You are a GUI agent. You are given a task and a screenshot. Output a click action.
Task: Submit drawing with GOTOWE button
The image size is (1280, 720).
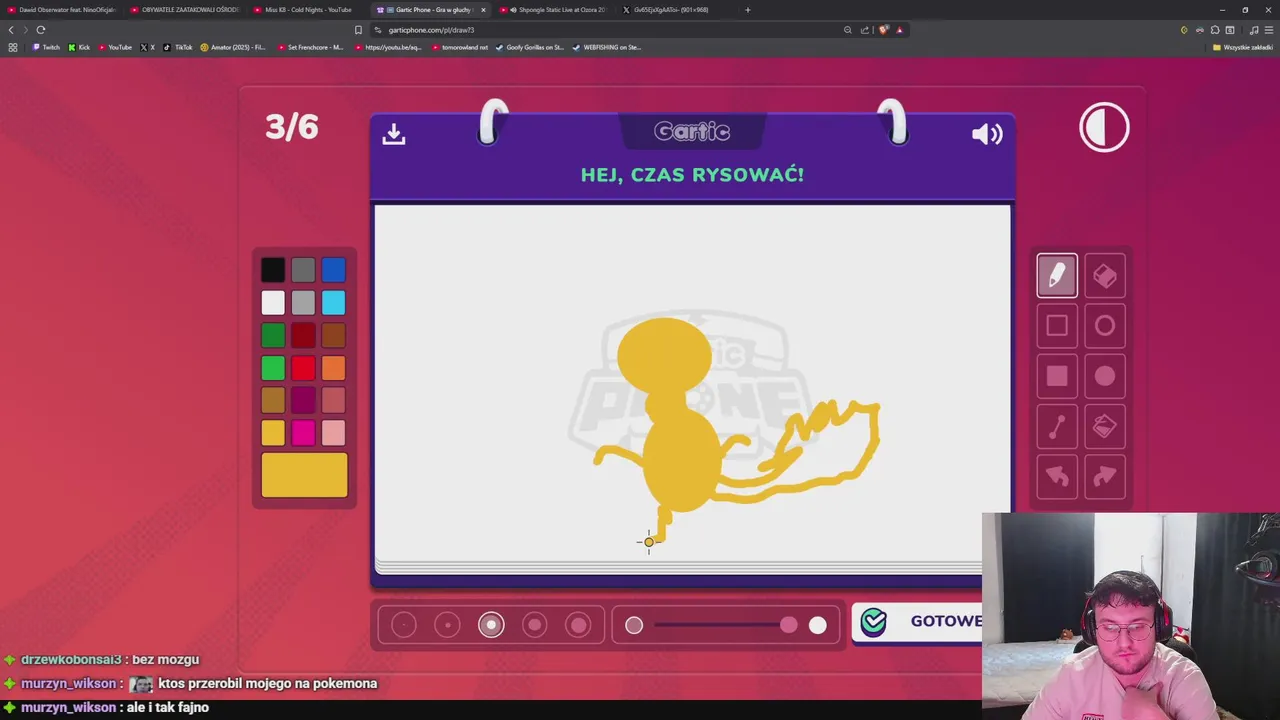917,622
